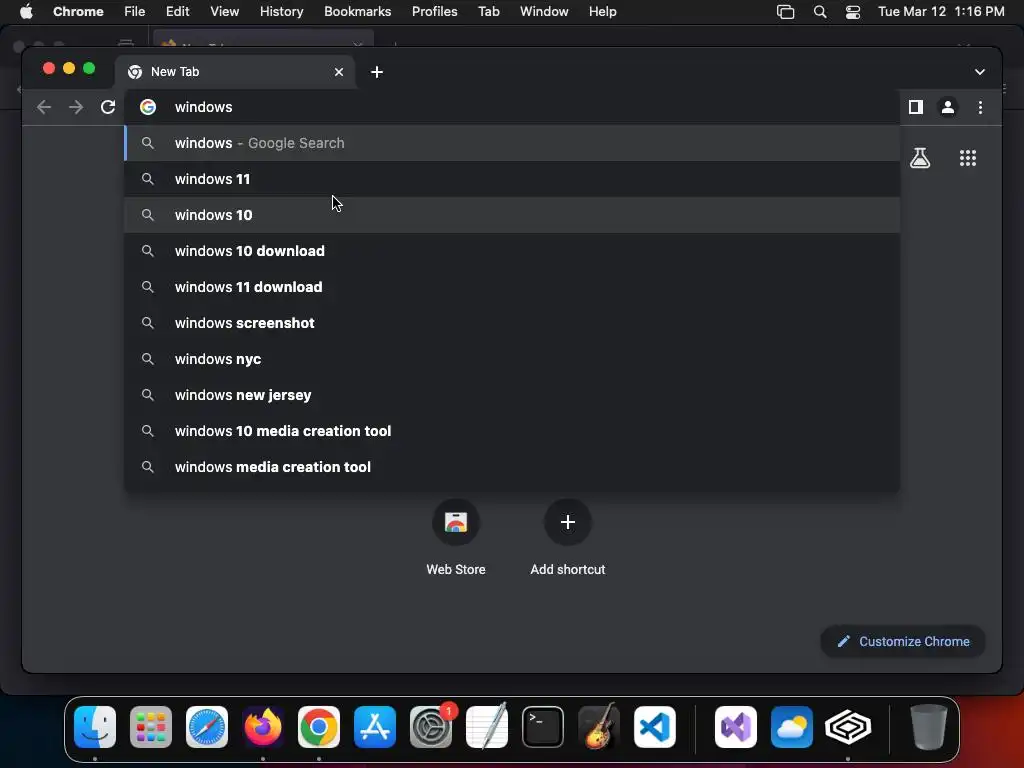Launch Finder from the Dock
Viewport: 1024px width, 768px height.
pyautogui.click(x=95, y=727)
